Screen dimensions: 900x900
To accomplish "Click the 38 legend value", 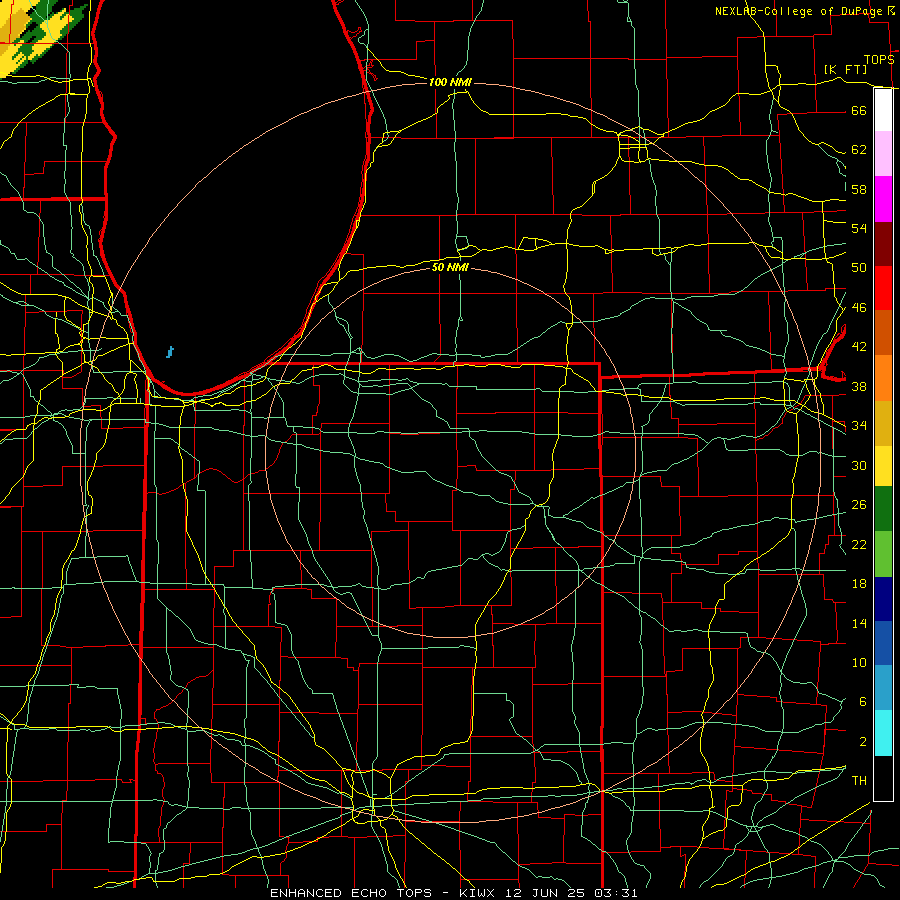I will point(859,386).
